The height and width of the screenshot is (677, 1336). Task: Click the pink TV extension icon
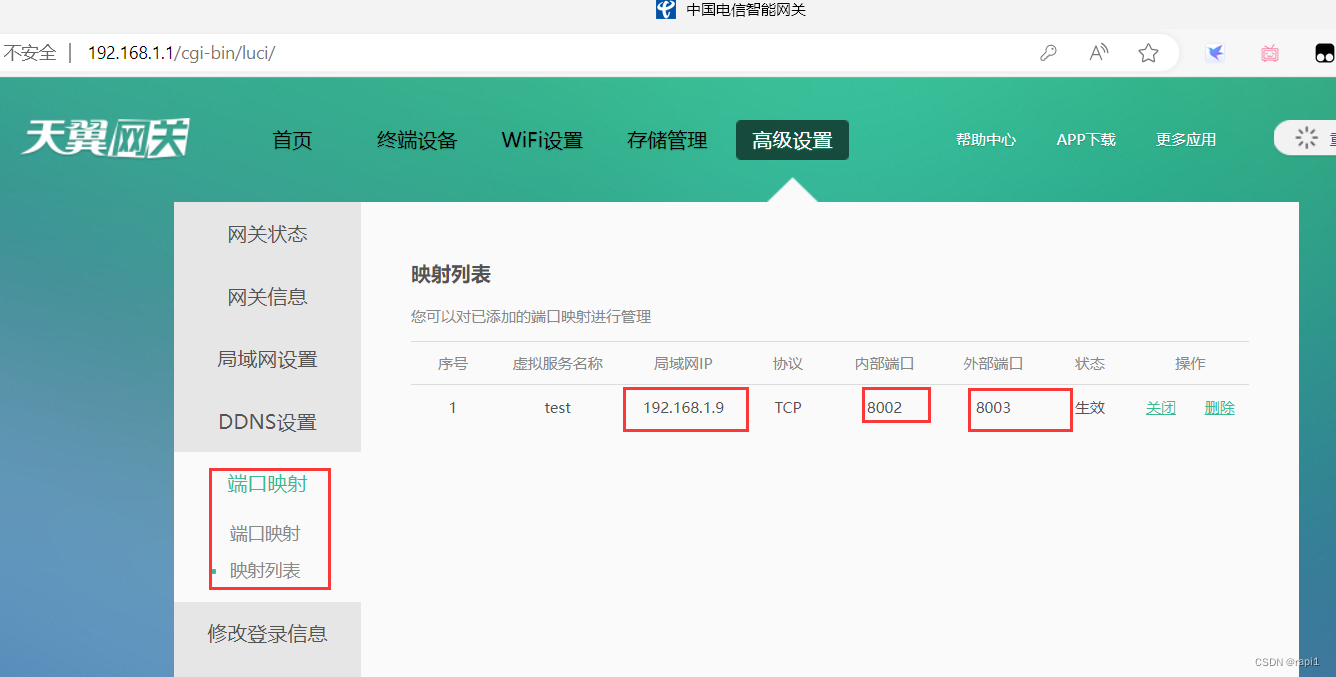coord(1270,54)
